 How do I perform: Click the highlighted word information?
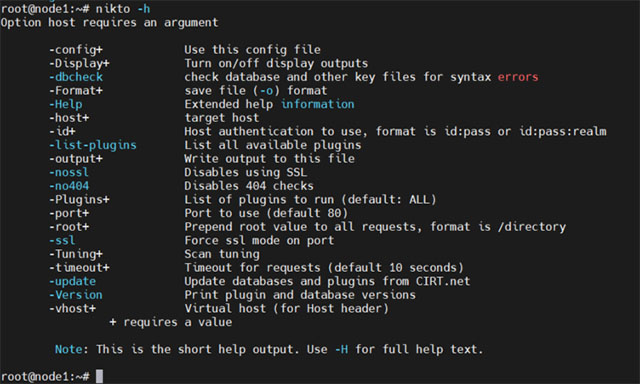pyautogui.click(x=318, y=104)
